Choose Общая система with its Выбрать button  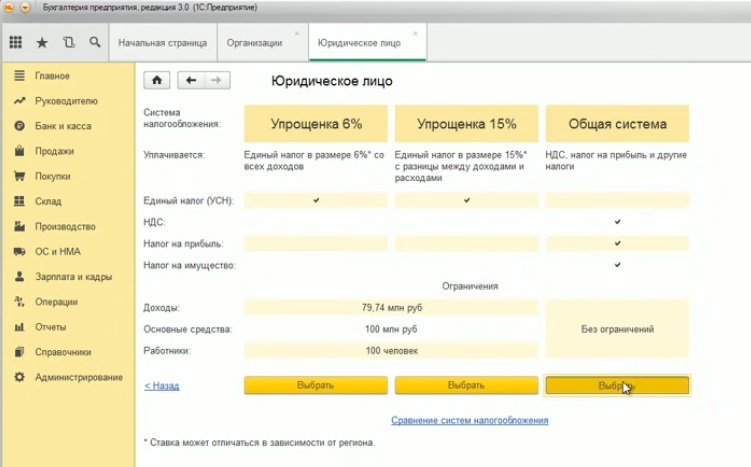click(616, 385)
